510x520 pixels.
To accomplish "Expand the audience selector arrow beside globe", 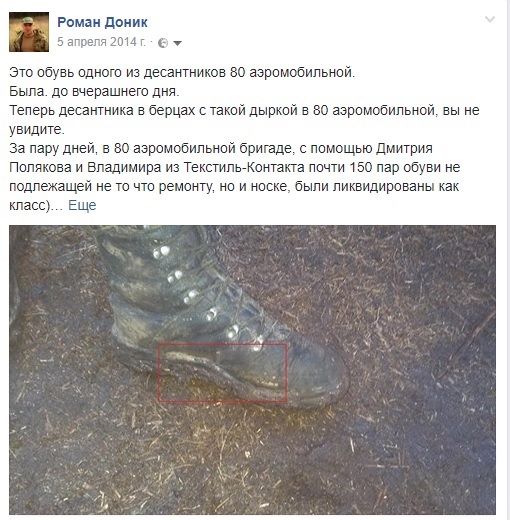I will click(178, 43).
